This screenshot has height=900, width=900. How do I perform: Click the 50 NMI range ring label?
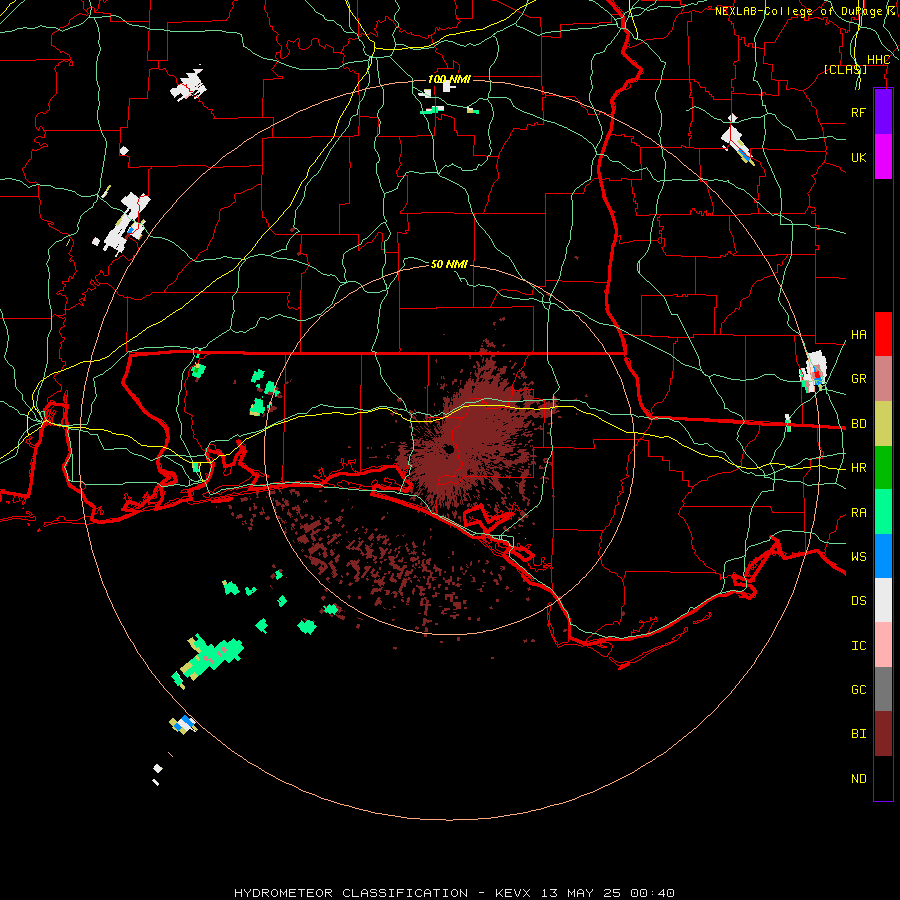click(449, 264)
